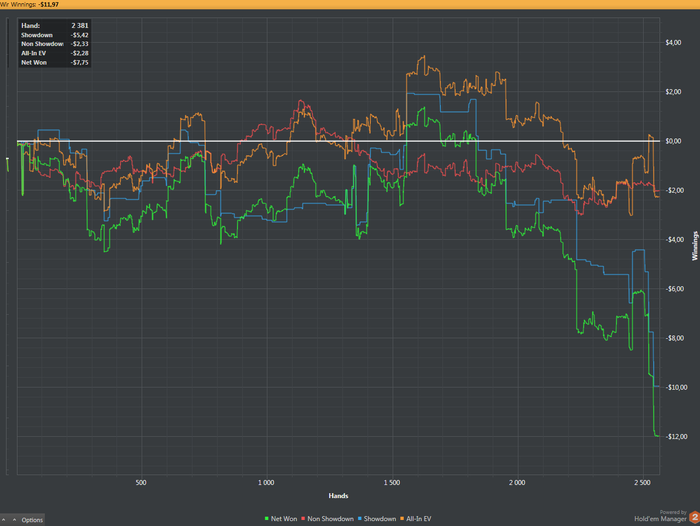This screenshot has height=526, width=700.
Task: Click the Wr Winnings -$11,97 header
Action: coord(29,4)
